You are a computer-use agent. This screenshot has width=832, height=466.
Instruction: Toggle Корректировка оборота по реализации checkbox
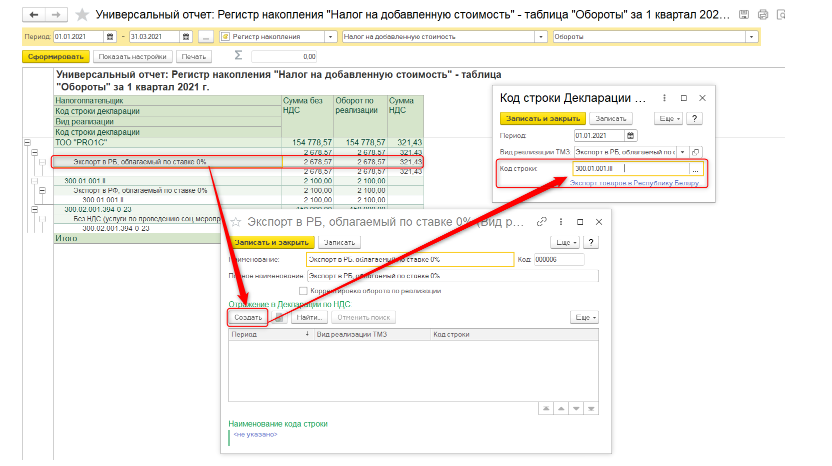point(302,291)
